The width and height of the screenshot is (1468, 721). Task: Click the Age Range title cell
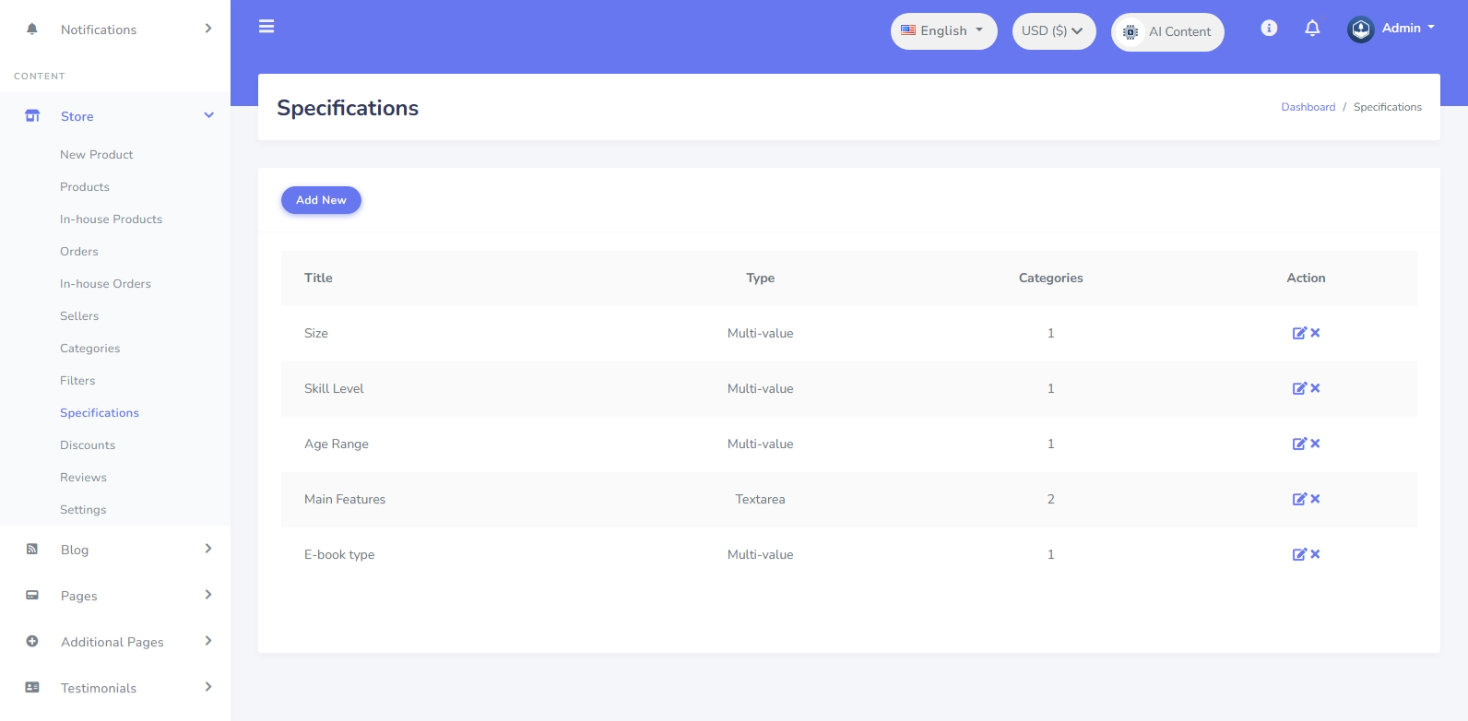coord(336,444)
